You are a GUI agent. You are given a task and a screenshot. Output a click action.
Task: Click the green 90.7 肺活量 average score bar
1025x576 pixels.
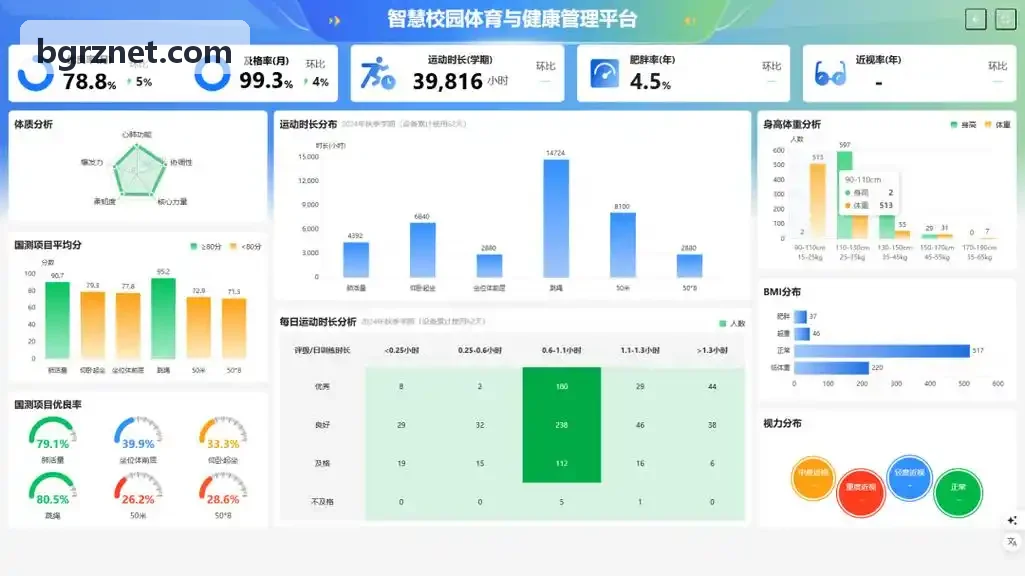tap(57, 320)
